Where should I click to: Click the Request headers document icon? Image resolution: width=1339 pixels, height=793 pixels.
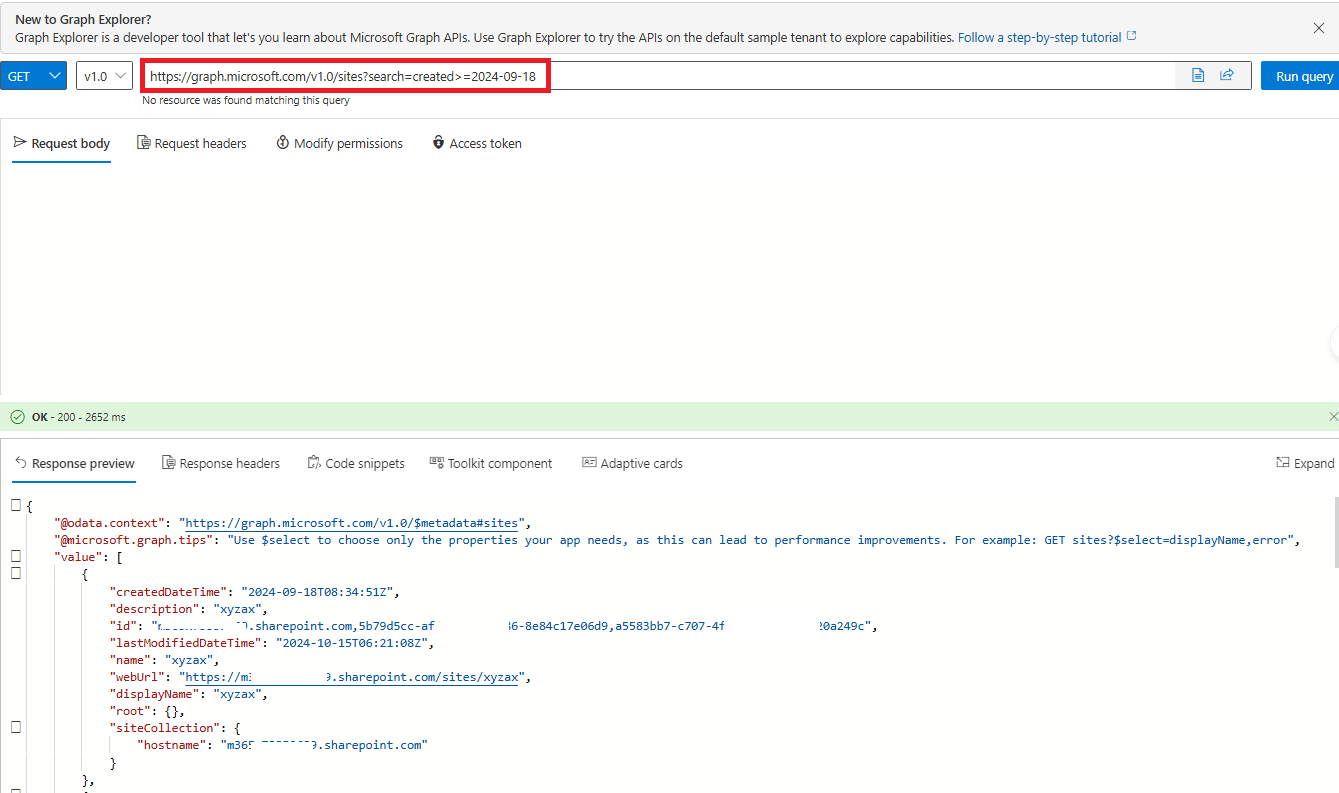pyautogui.click(x=144, y=143)
